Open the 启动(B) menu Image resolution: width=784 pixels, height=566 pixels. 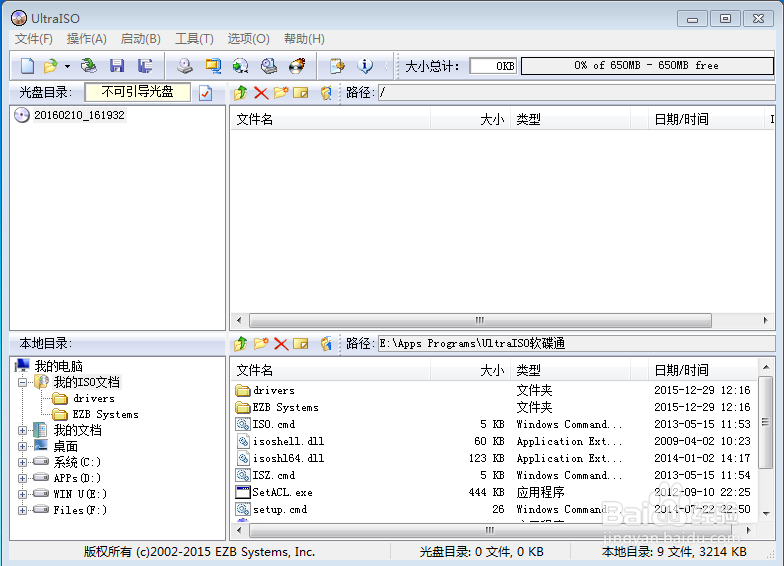click(x=140, y=39)
